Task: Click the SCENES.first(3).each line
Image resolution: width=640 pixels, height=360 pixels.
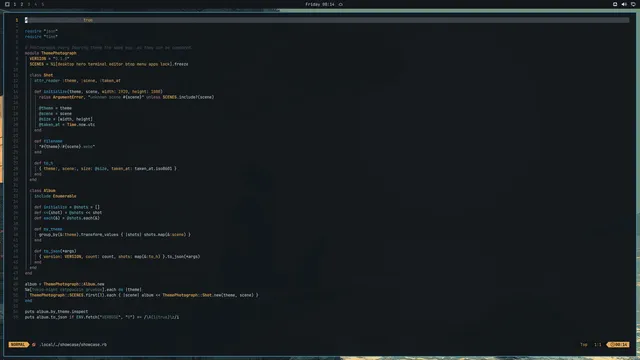Action: point(144,295)
